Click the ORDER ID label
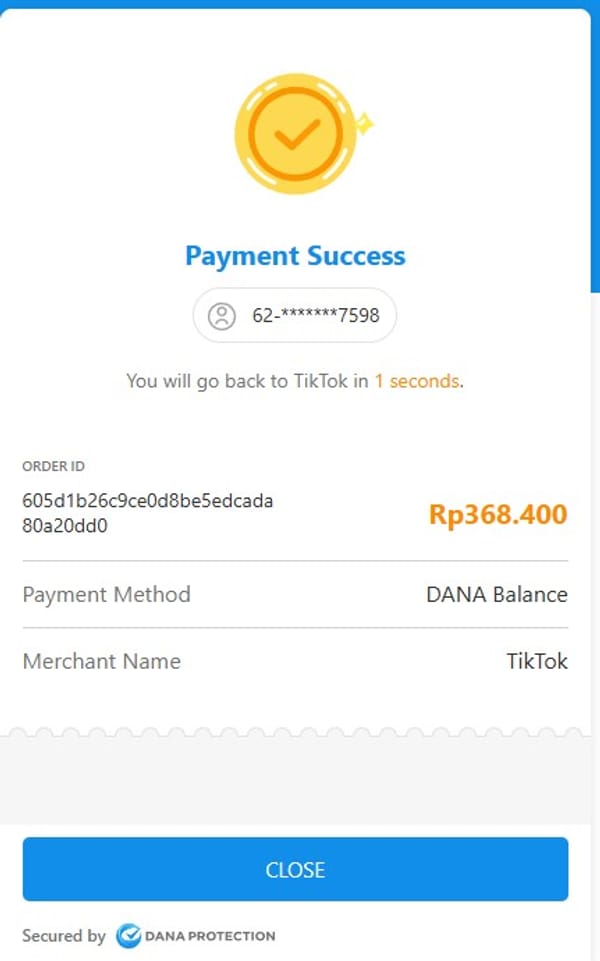The image size is (600, 961). (x=53, y=466)
